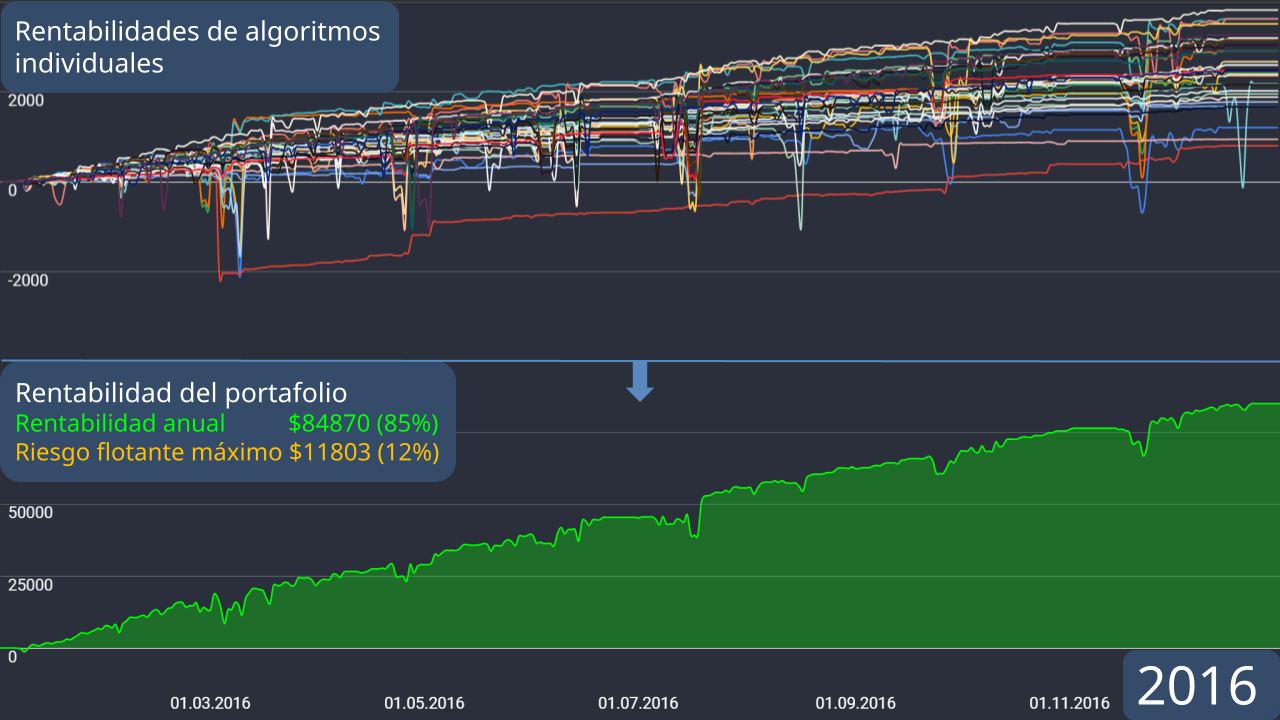Click the '50000' portfolio axis label
The image size is (1280, 720).
tap(30, 512)
